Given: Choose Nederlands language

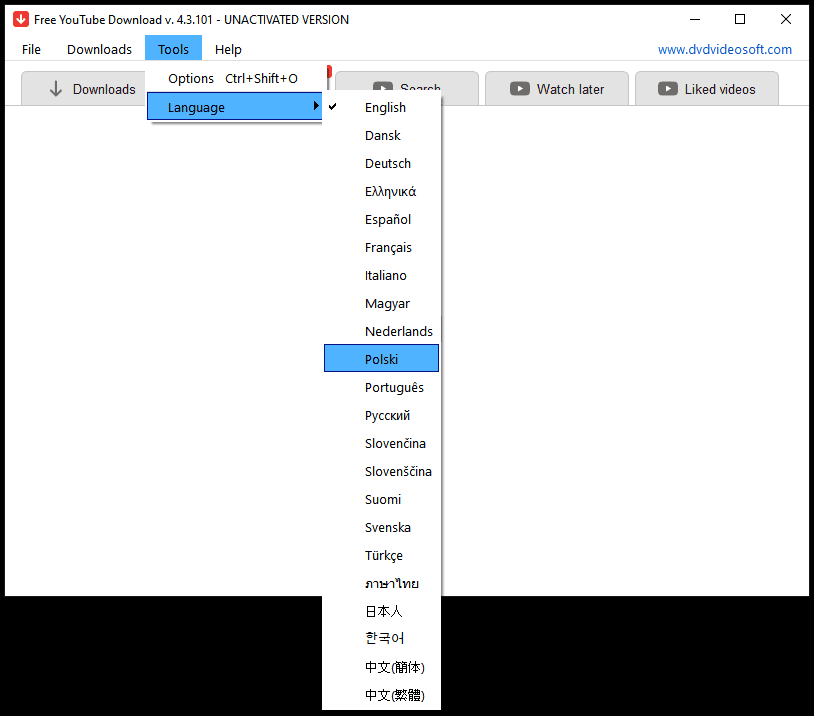Looking at the screenshot, I should pos(382,331).
